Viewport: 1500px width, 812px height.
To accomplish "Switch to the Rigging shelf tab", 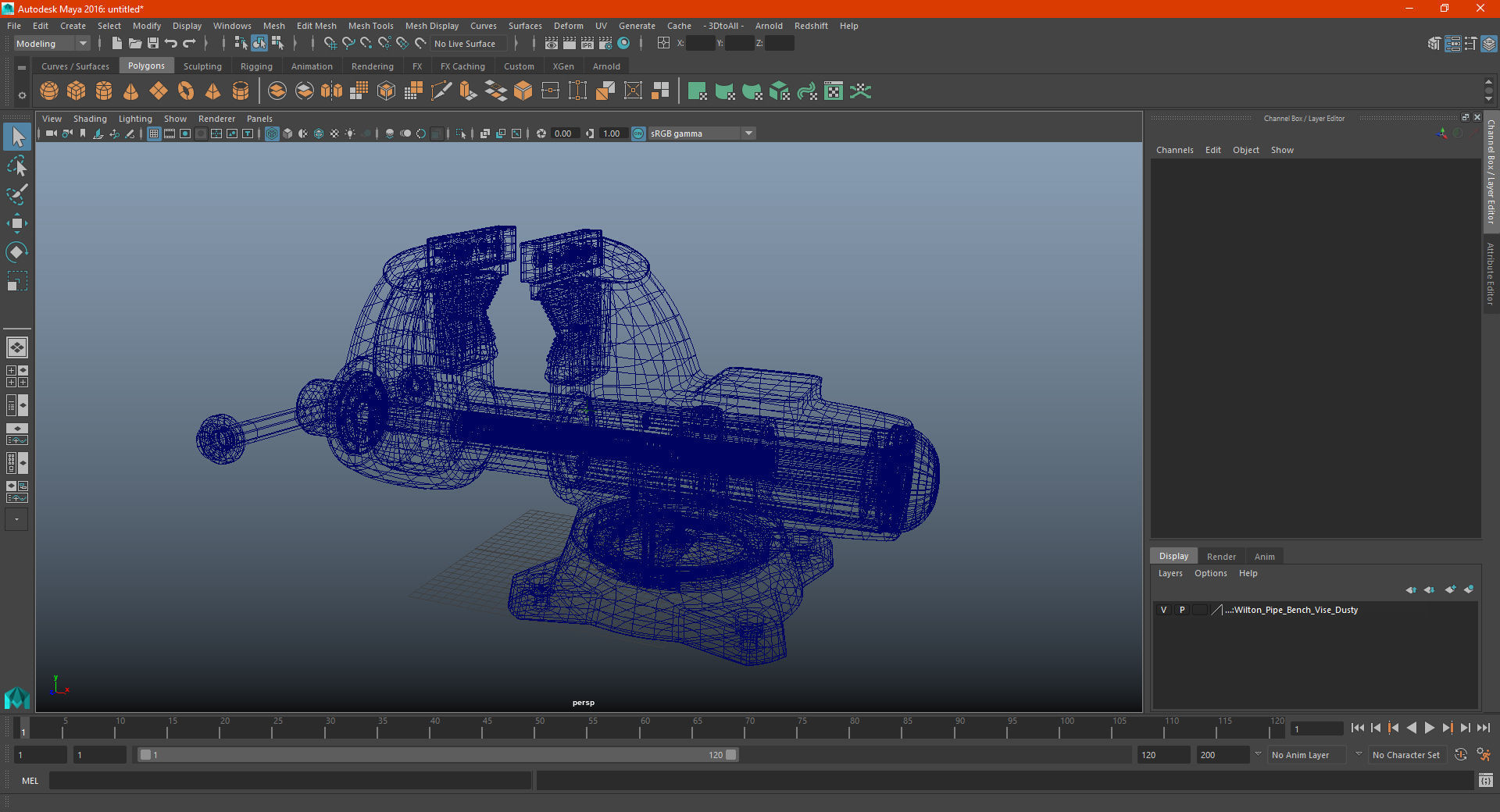I will 256,66.
